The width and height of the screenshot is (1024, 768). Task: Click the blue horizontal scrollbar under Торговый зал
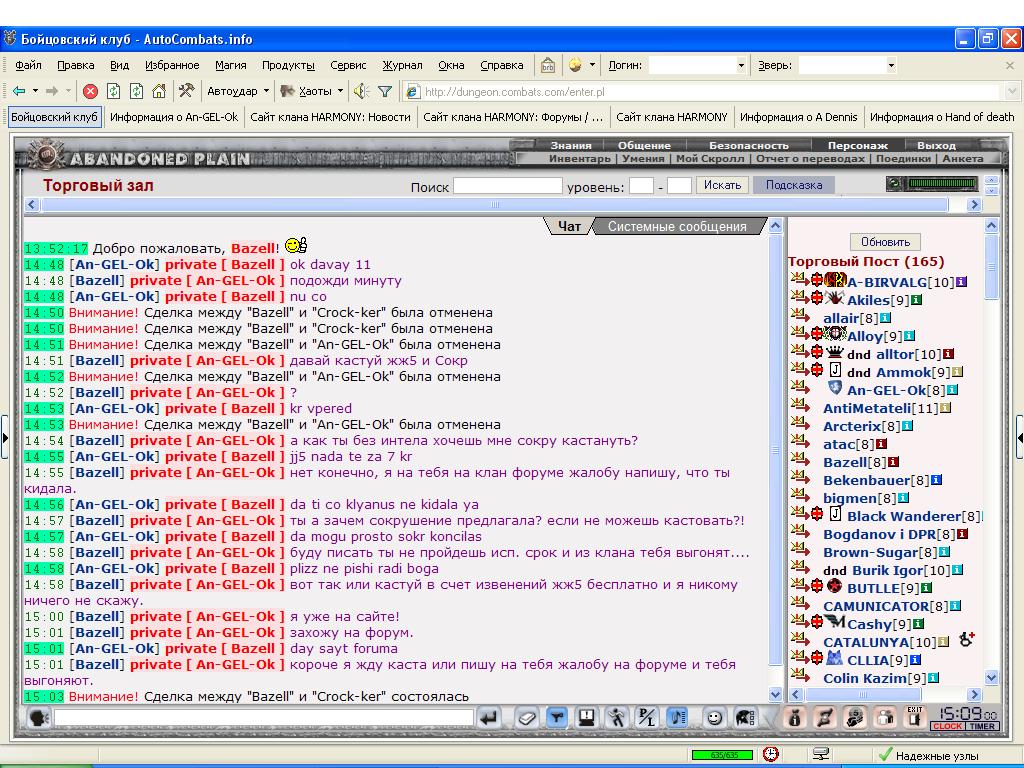[x=494, y=204]
